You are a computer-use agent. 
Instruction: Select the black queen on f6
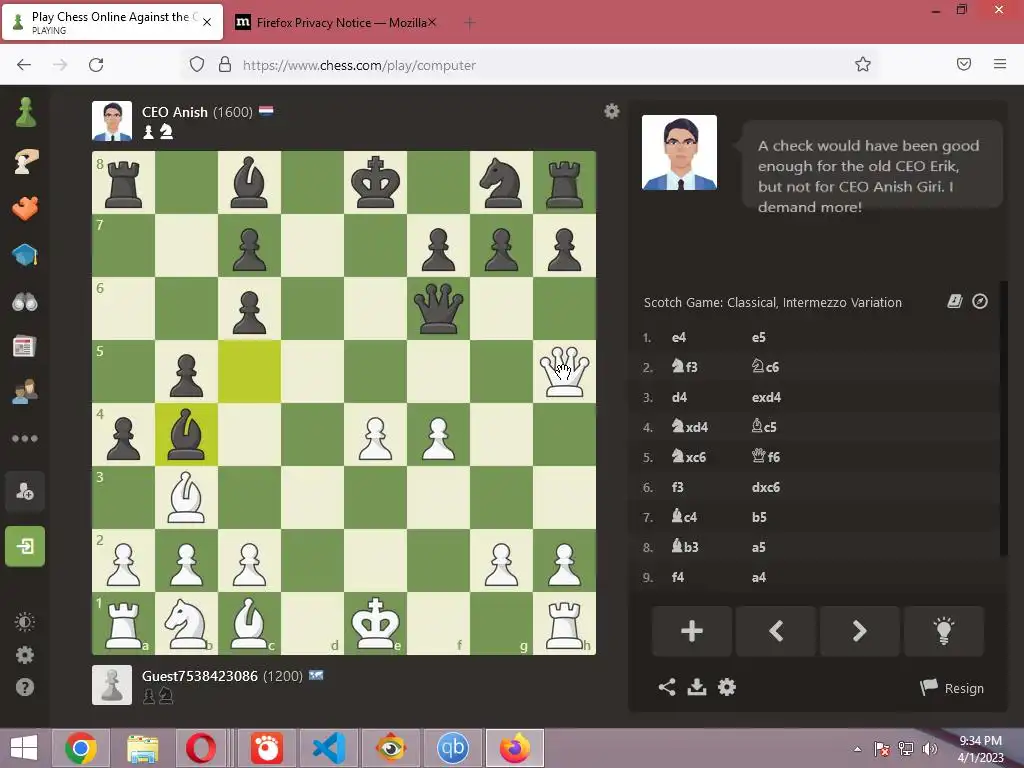tap(438, 308)
